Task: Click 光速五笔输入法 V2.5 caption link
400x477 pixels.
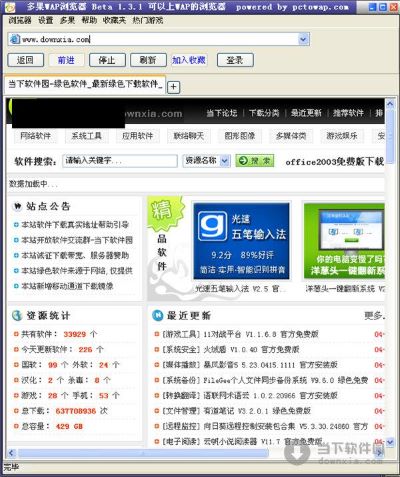Action: click(240, 289)
